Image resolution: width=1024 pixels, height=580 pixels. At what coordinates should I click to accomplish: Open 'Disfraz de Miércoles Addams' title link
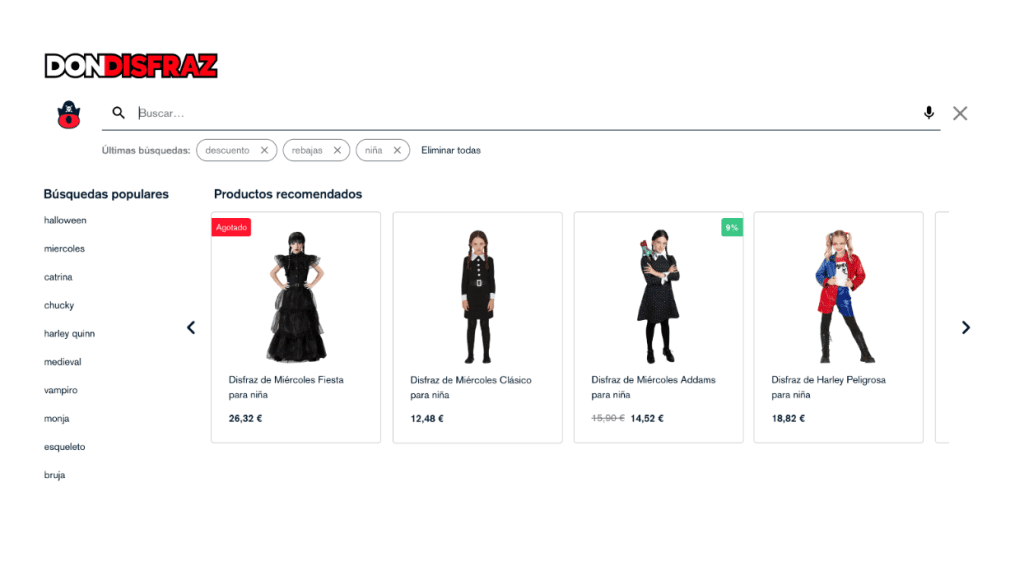653,380
